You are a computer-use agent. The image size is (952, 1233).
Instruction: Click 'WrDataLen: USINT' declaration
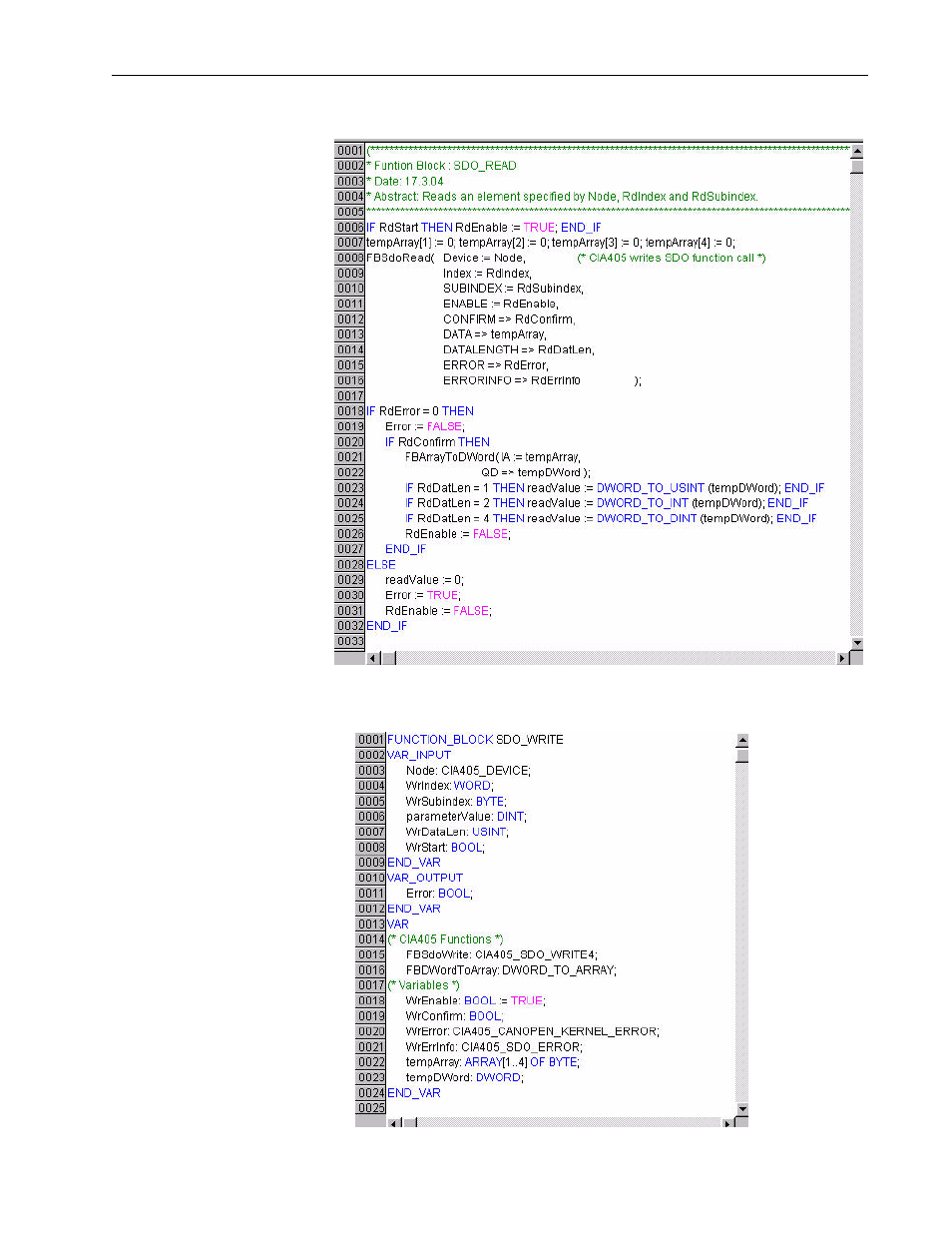(457, 833)
